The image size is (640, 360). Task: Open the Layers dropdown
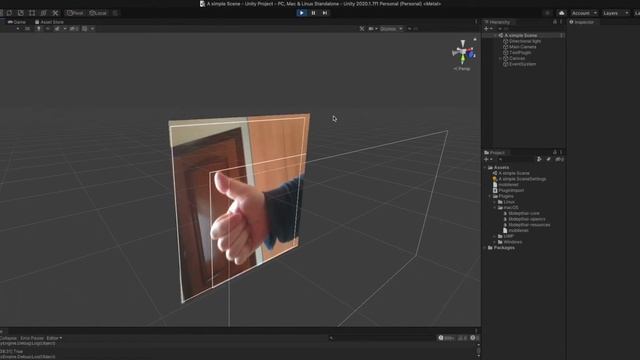tap(615, 13)
